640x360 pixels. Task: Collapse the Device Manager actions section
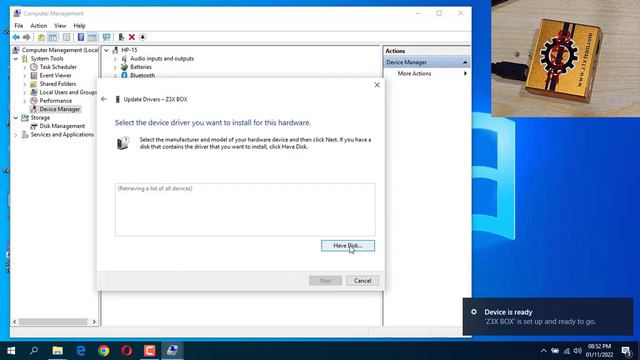(x=465, y=62)
